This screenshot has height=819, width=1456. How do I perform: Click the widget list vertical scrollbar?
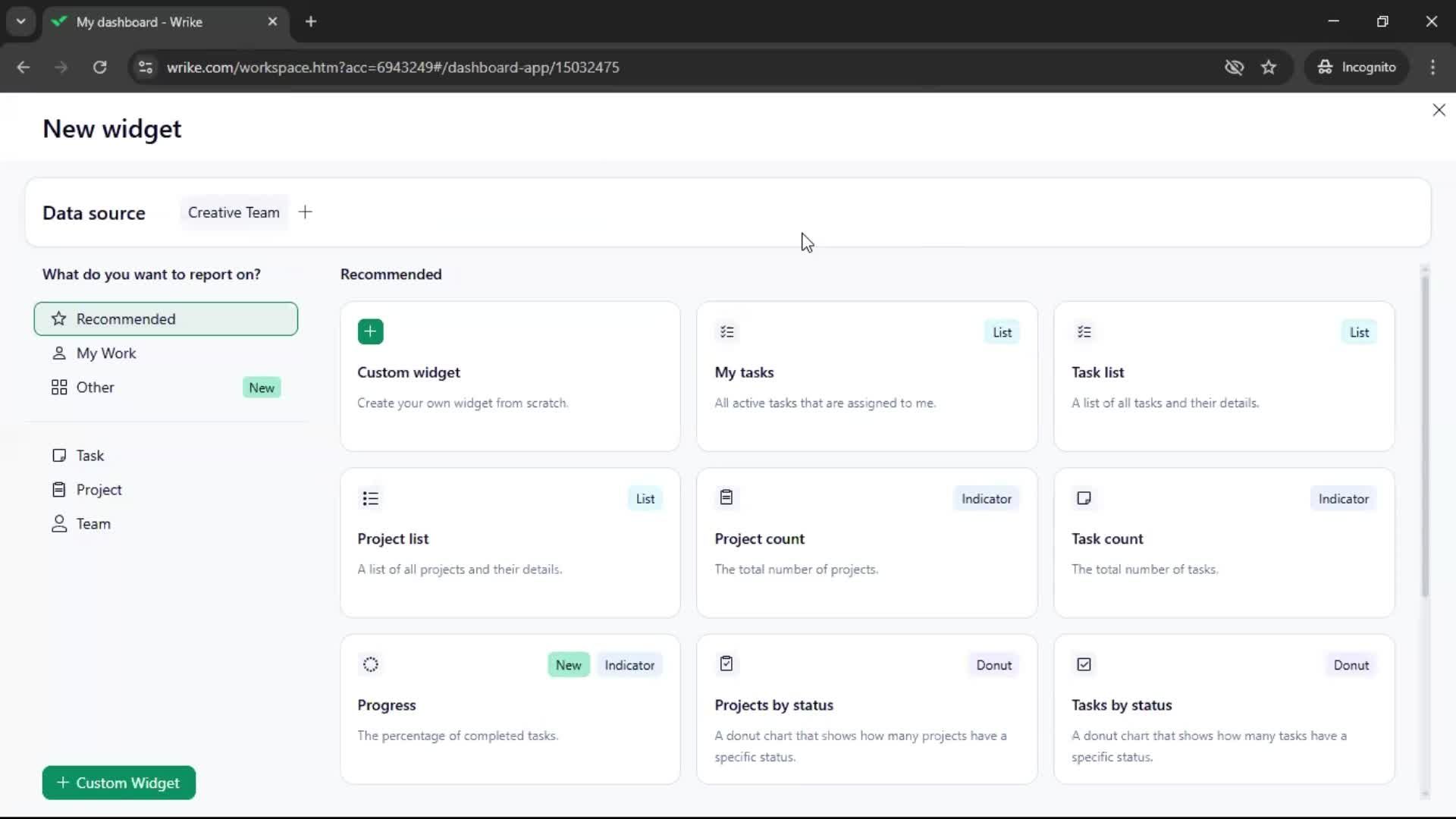click(1425, 436)
